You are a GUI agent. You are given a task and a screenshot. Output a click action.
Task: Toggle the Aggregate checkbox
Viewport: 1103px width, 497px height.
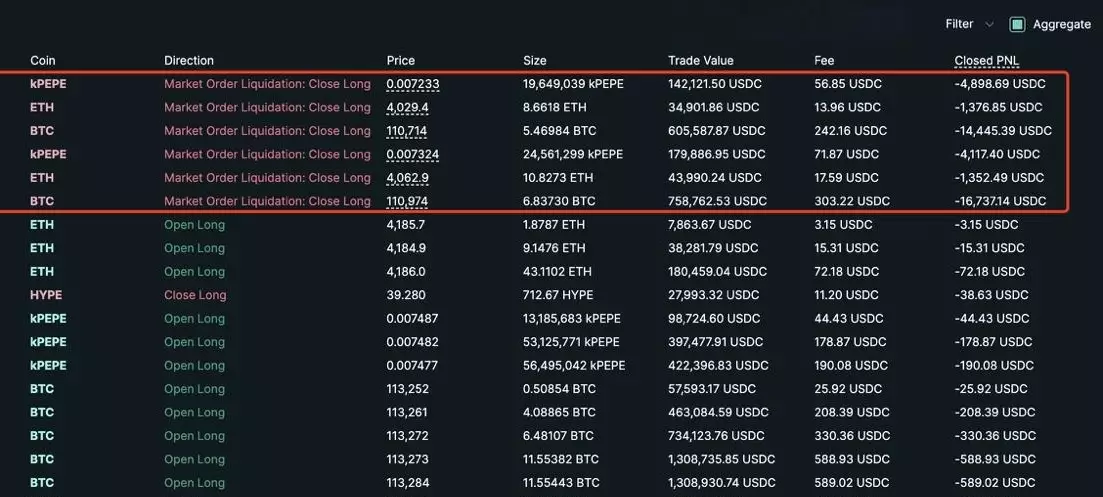tap(1017, 24)
